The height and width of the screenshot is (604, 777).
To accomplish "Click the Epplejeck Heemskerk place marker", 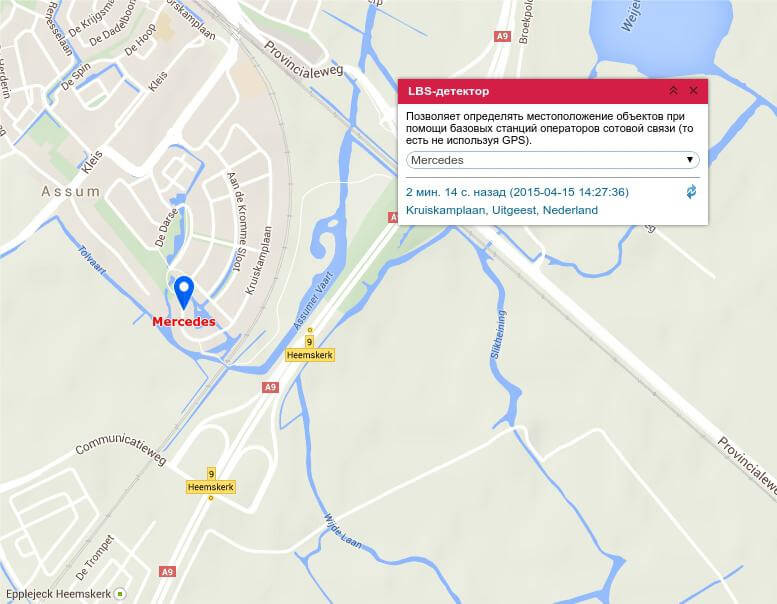I will (x=120, y=594).
